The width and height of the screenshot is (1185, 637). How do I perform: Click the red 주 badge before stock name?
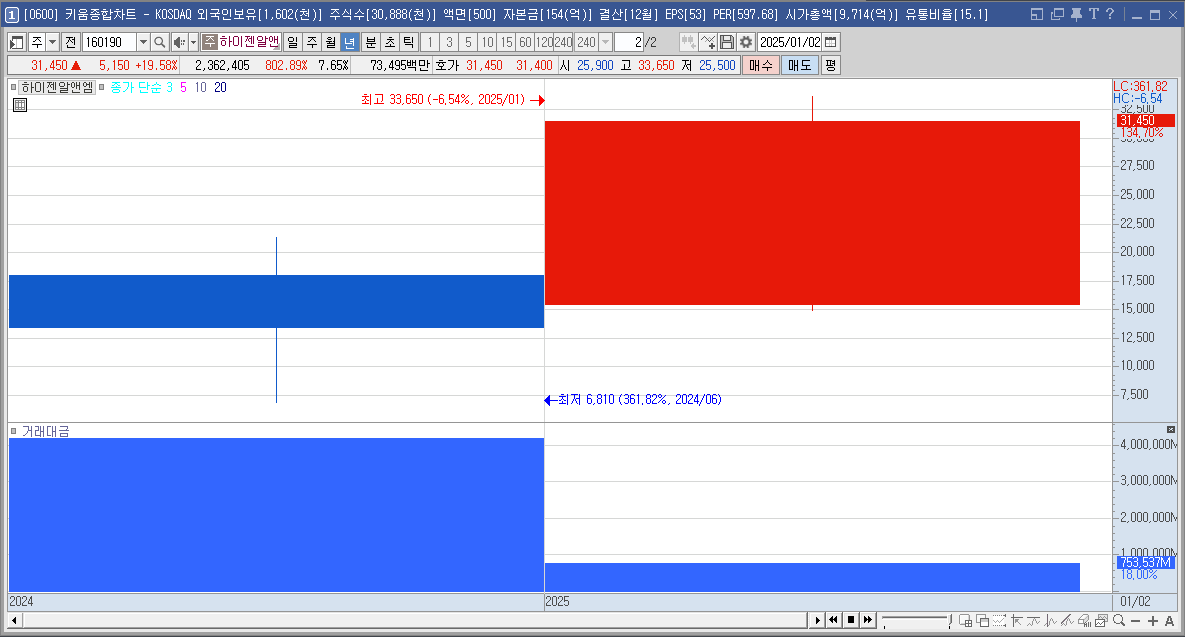pos(209,42)
